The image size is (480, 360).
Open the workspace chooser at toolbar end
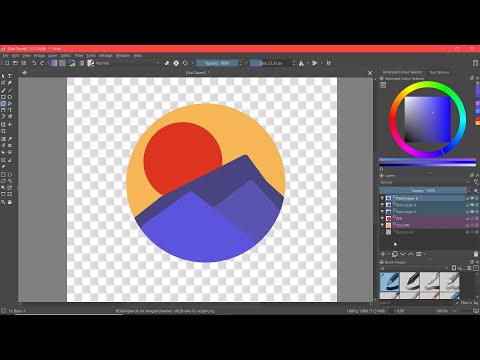pos(475,63)
